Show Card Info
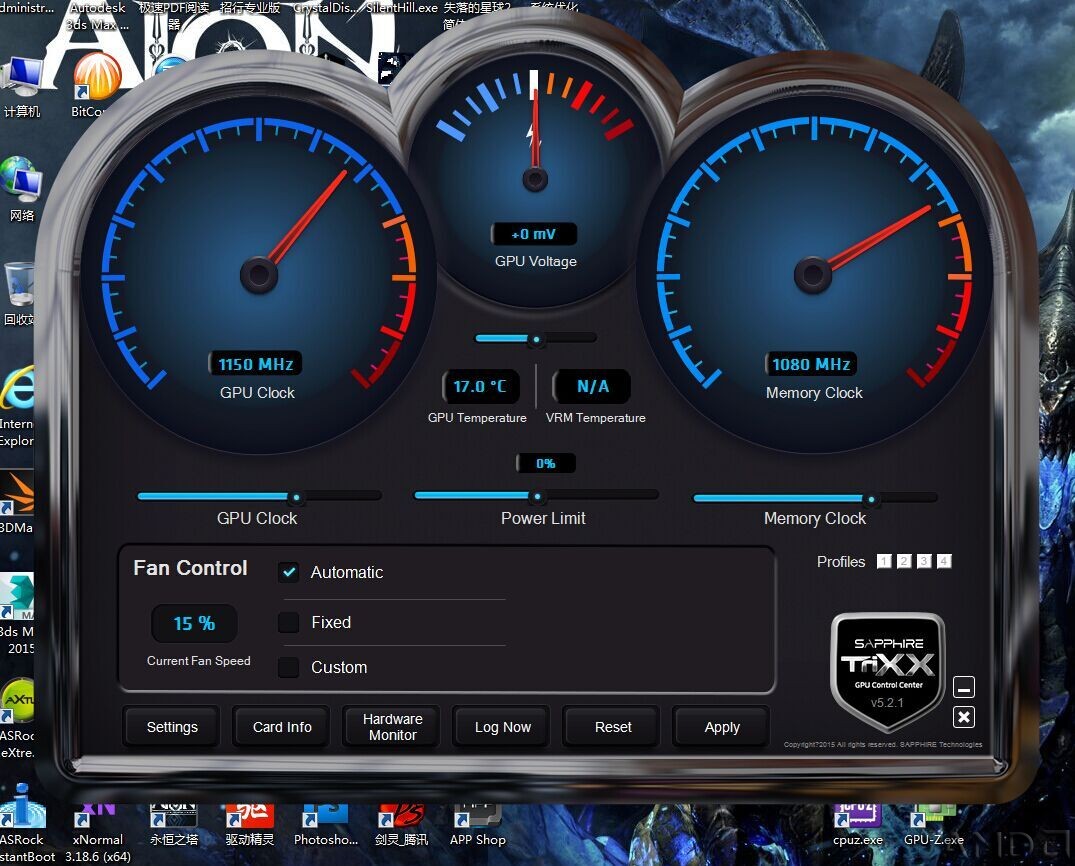Viewport: 1075px width, 866px height. (282, 727)
